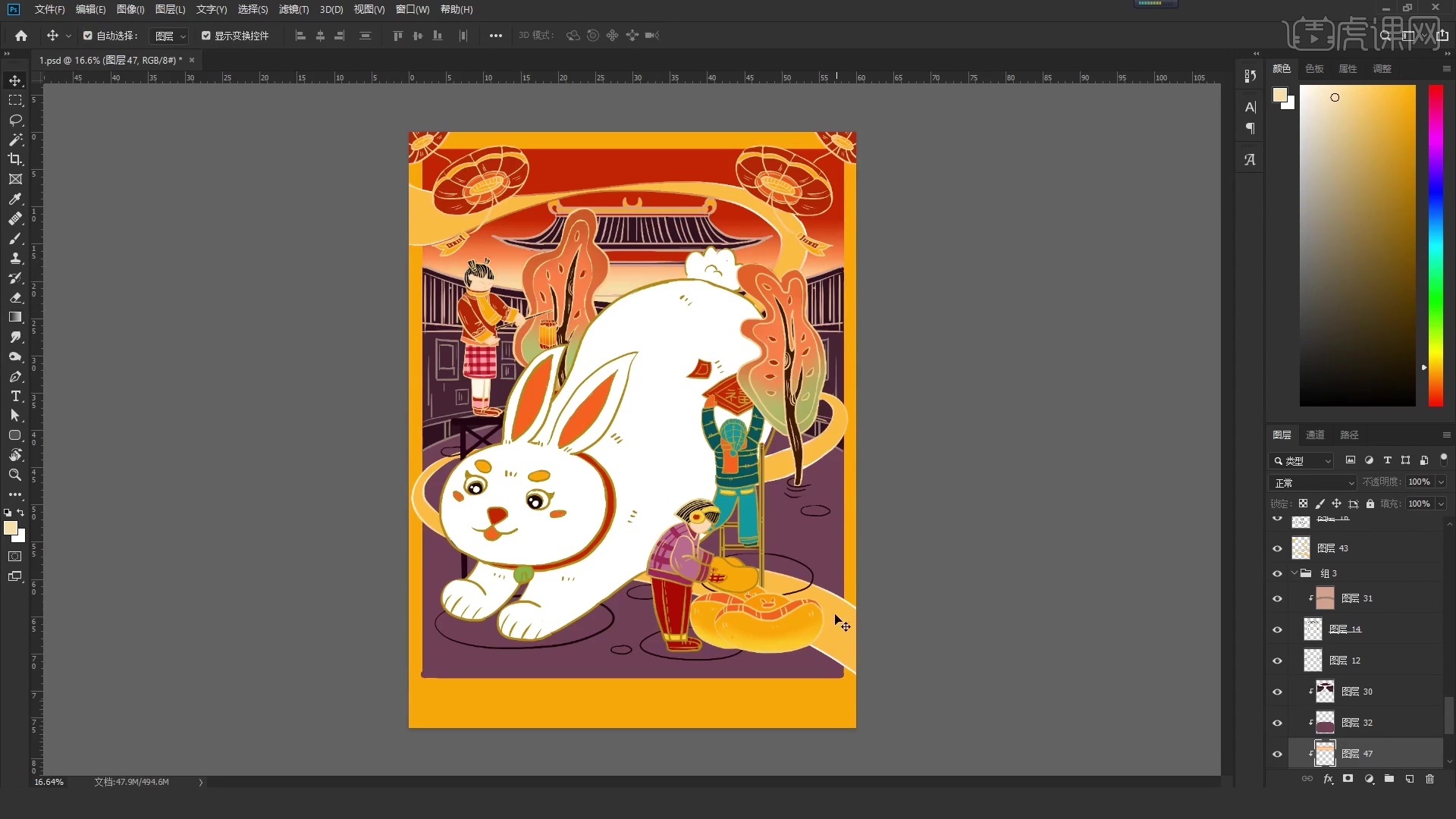1456x819 pixels.
Task: Hide layer 图层 30
Action: coord(1277,692)
